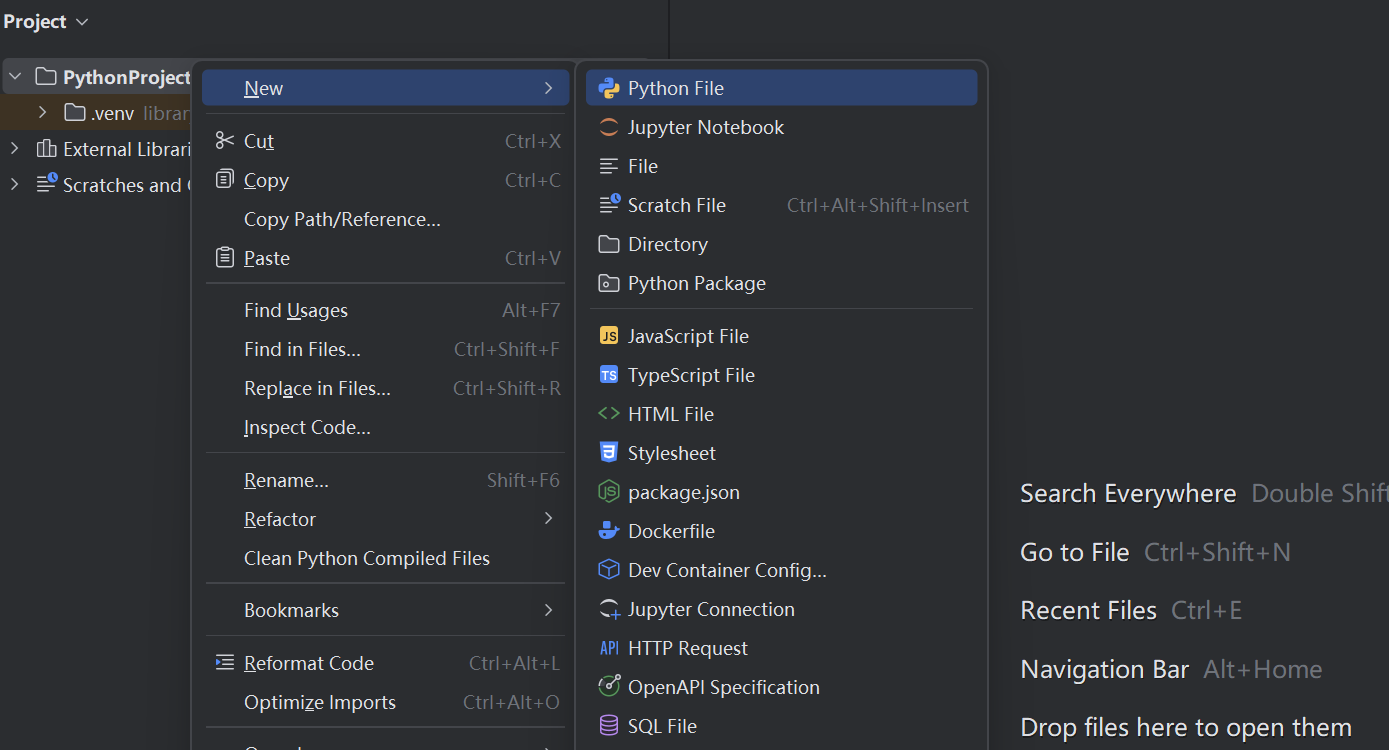Screen dimensions: 1389x750
Task: Click the JavaScript File JS icon
Action: 608,336
